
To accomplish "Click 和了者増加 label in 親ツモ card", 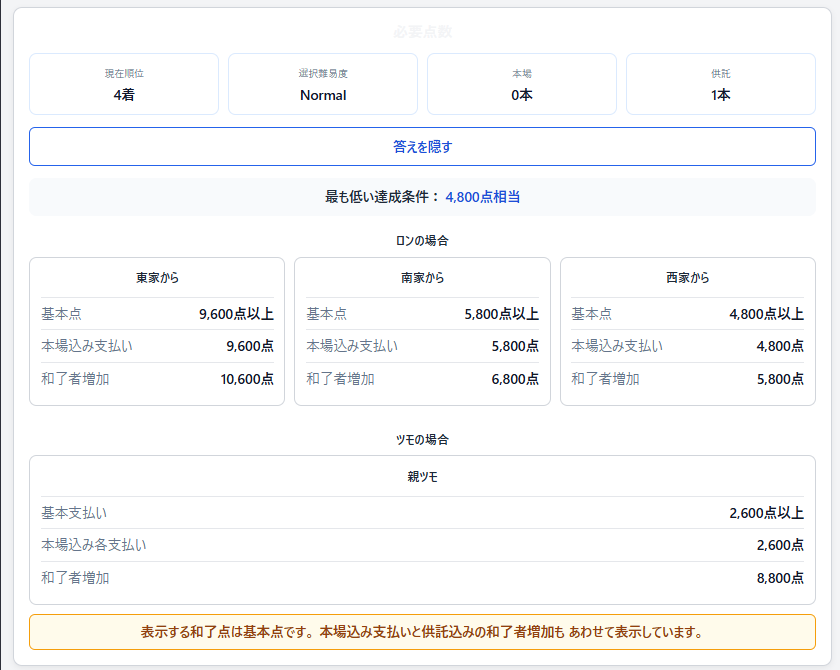I will pyautogui.click(x=75, y=578).
